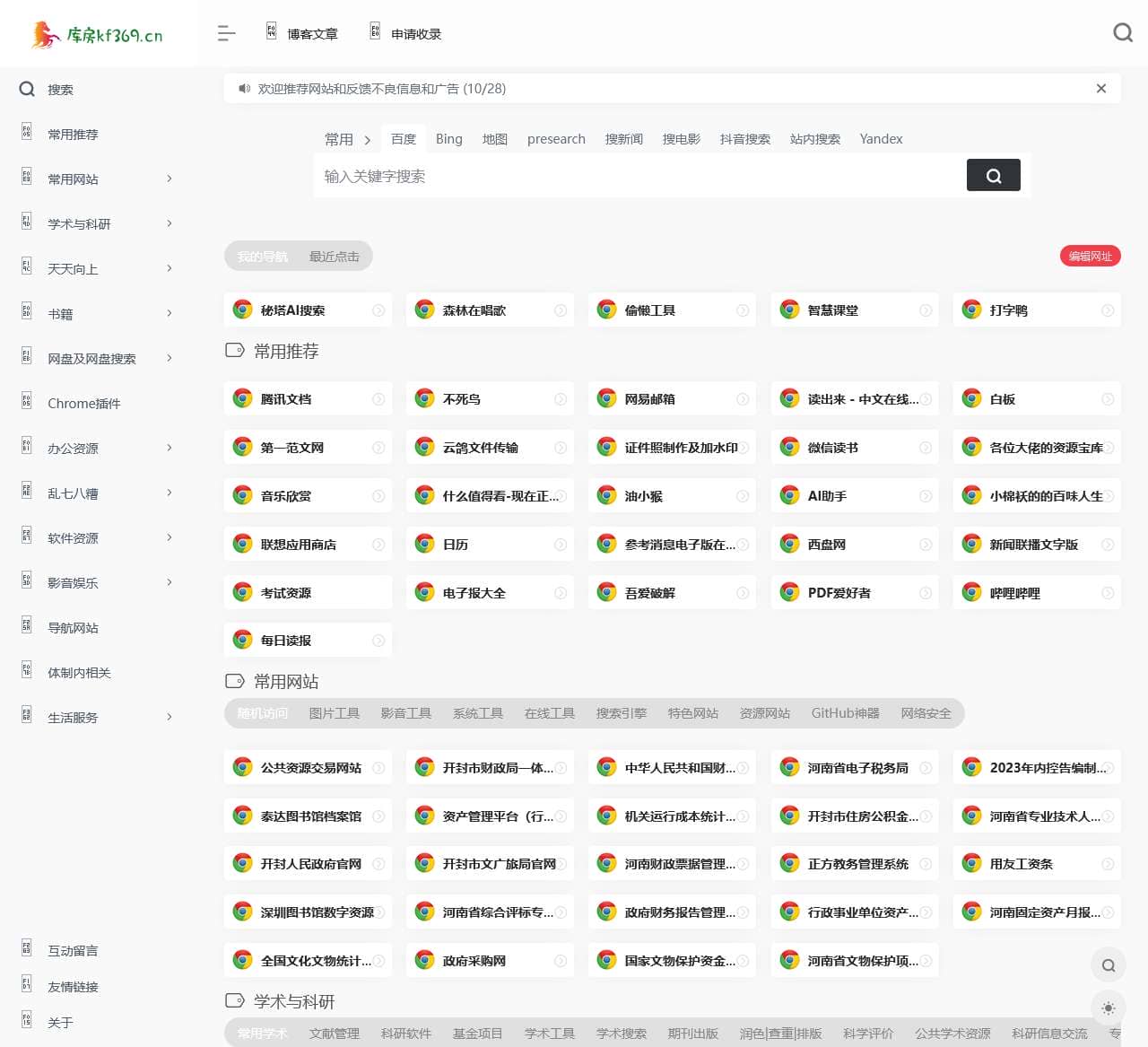
Task: Click the Chrome icon beside 腾讯文档
Action: [x=243, y=399]
